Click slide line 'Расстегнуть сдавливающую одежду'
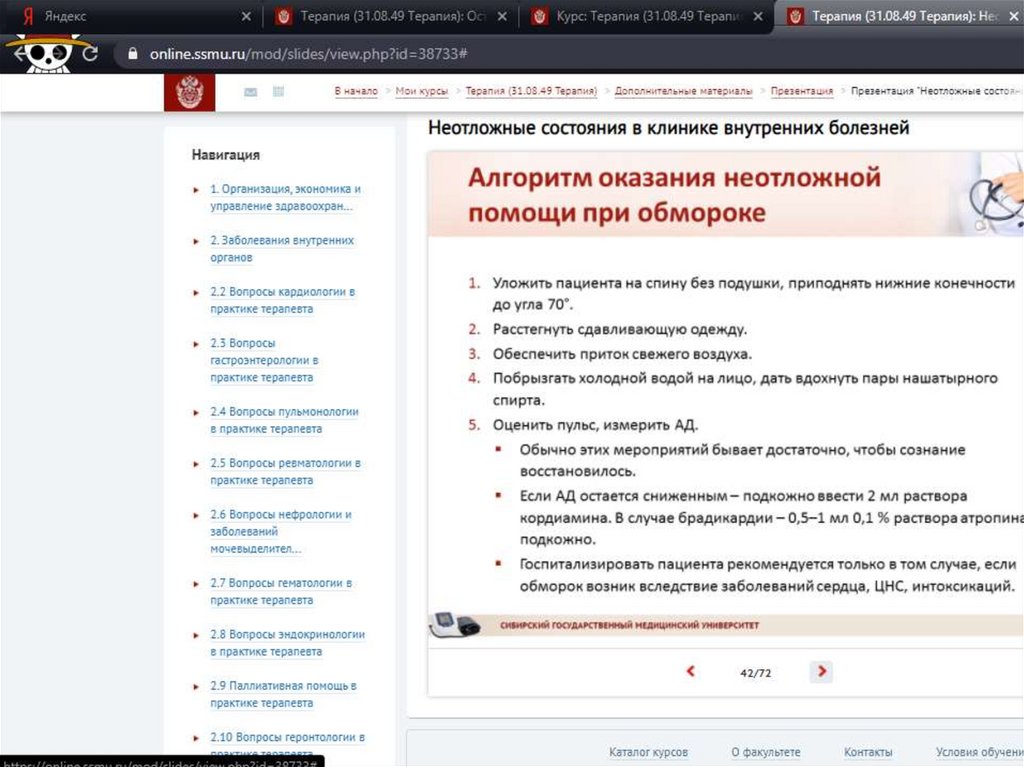 (x=619, y=329)
